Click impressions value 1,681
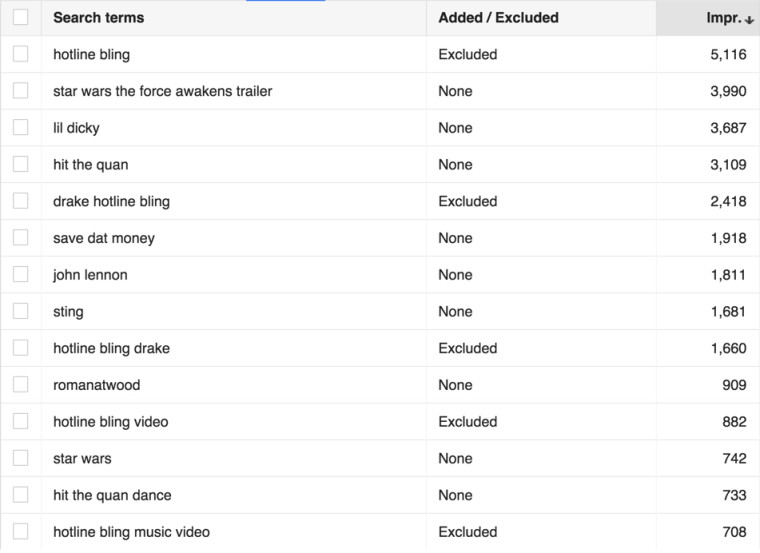Viewport: 760px width, 553px height. (728, 312)
